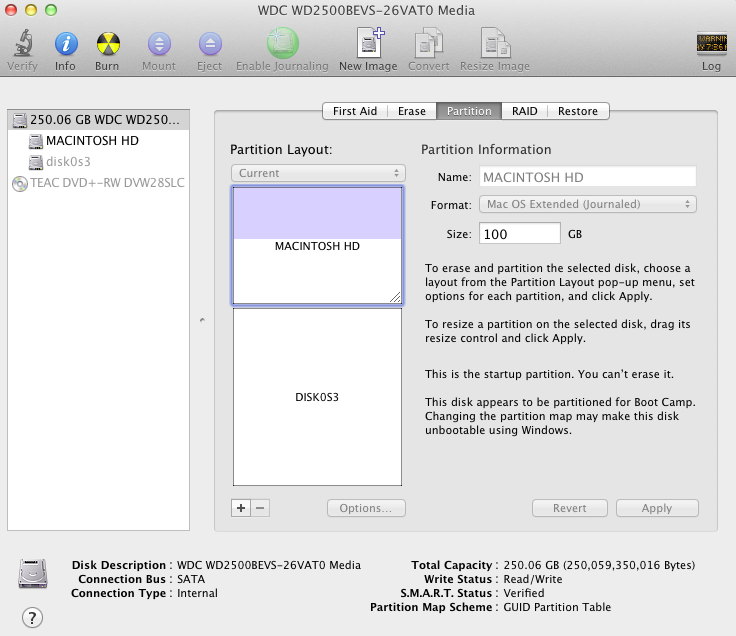Click the plus add partition button
Screen dimensions: 736x636
click(x=240, y=508)
